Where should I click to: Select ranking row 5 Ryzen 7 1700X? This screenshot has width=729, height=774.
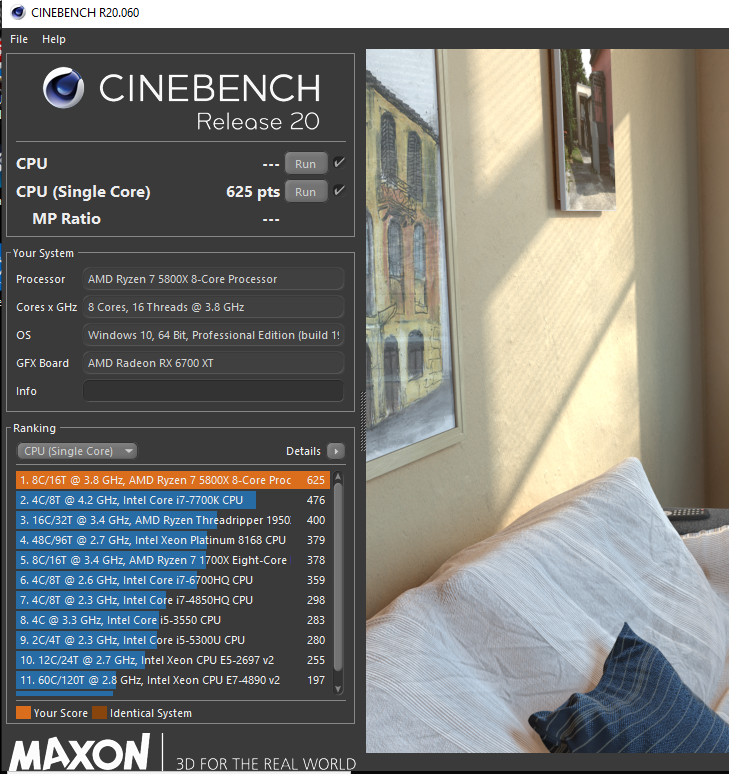[x=173, y=560]
